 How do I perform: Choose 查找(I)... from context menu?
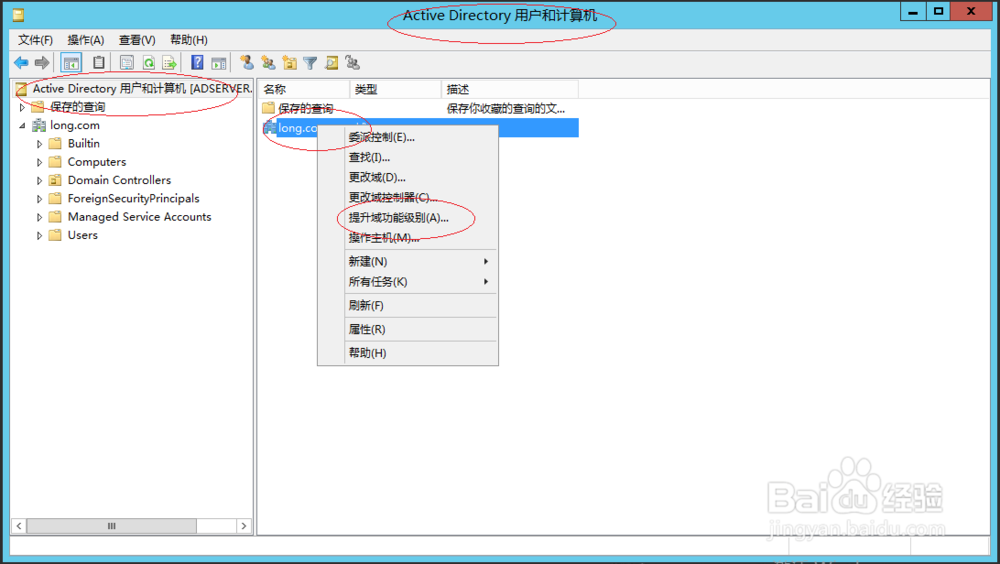coord(408,157)
